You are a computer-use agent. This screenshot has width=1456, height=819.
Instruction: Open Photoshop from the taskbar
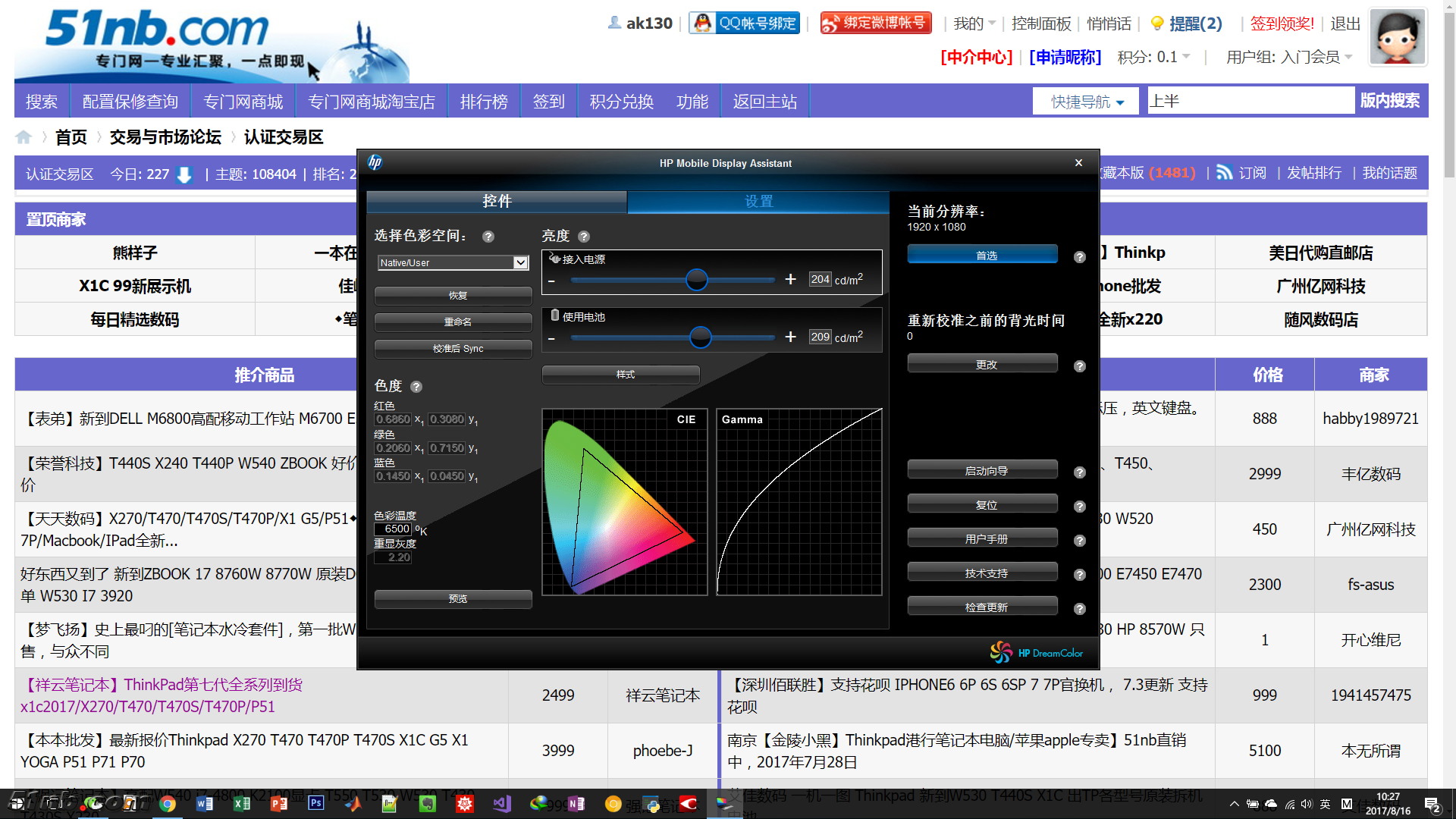click(x=316, y=804)
